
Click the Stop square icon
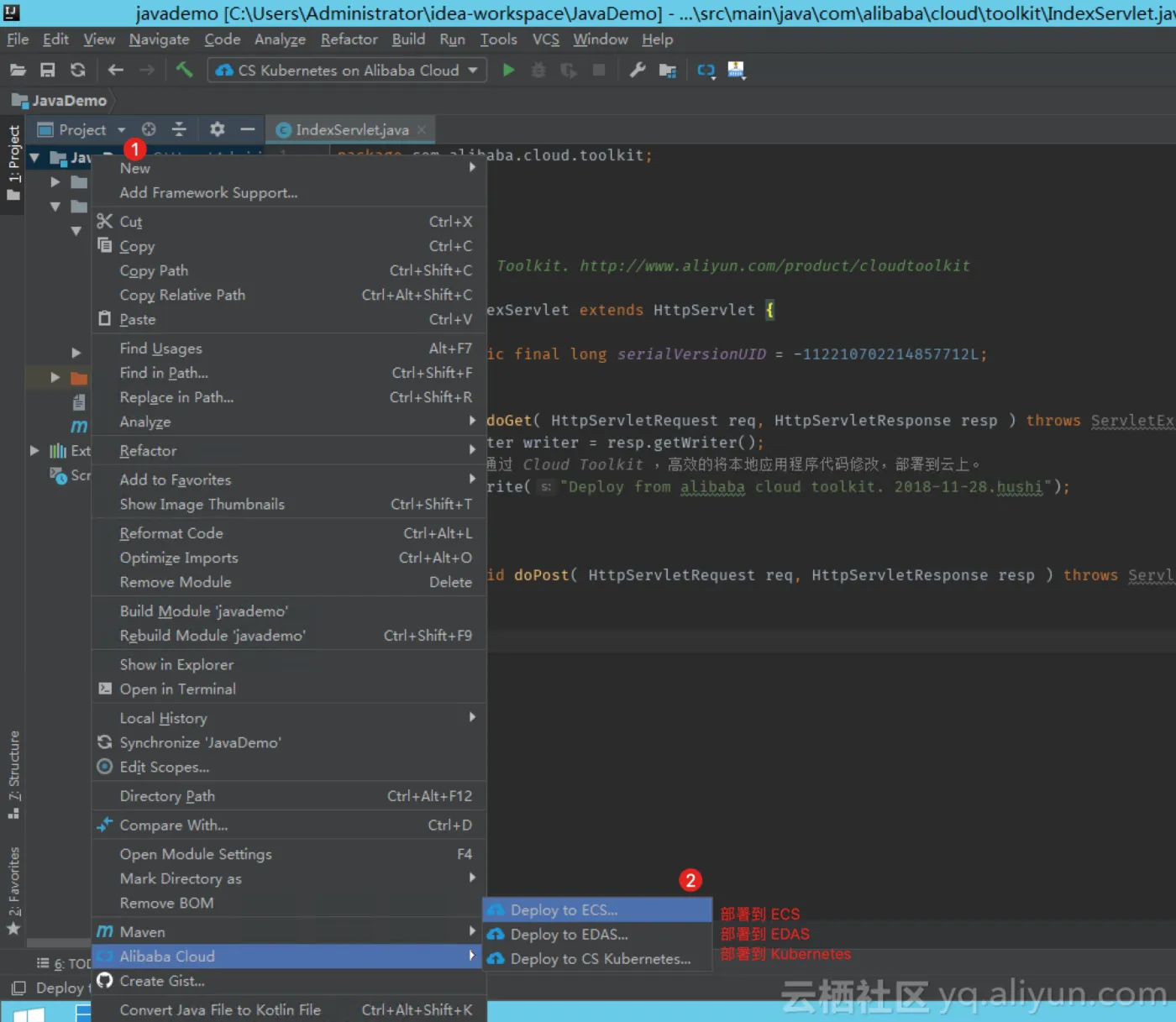pyautogui.click(x=599, y=71)
